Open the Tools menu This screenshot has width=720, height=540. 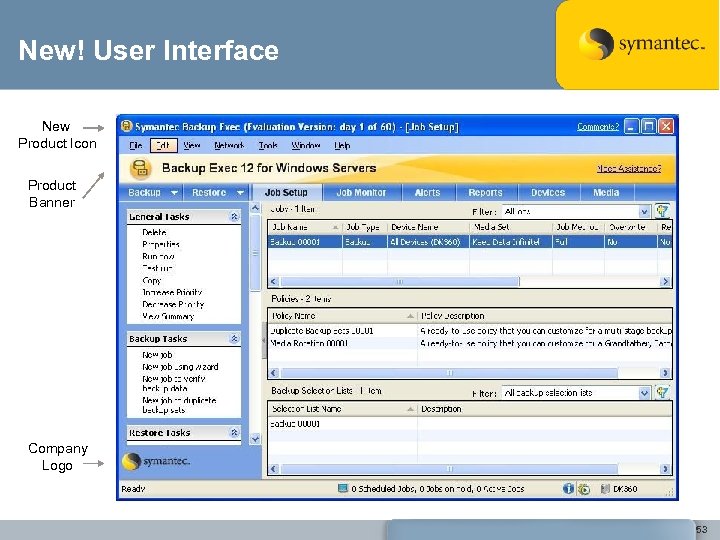tap(268, 146)
